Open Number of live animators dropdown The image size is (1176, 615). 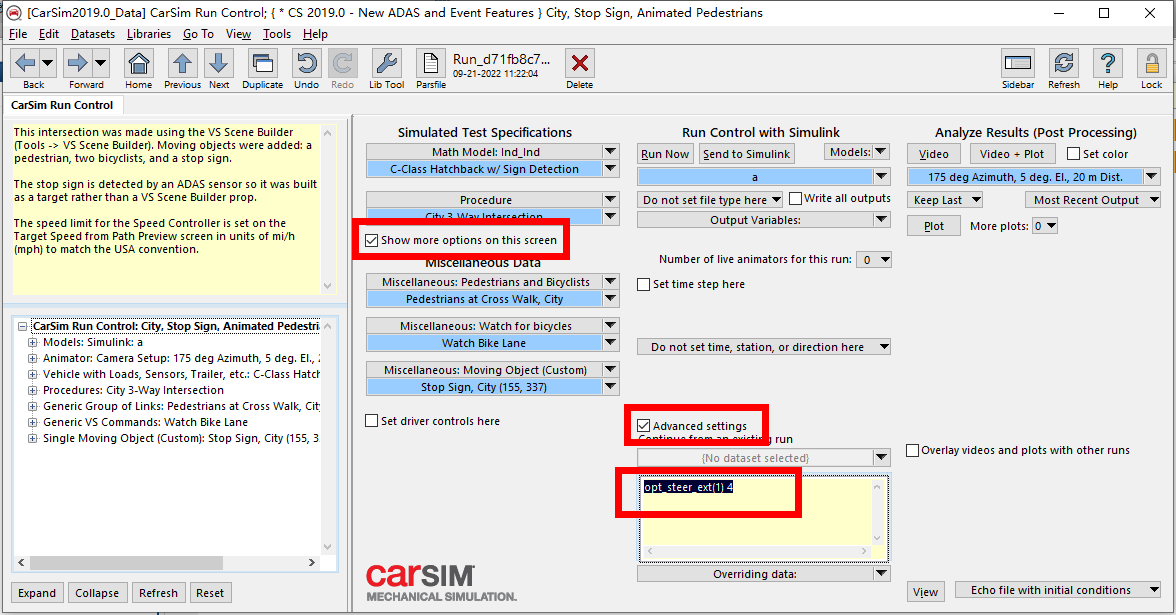(x=874, y=260)
